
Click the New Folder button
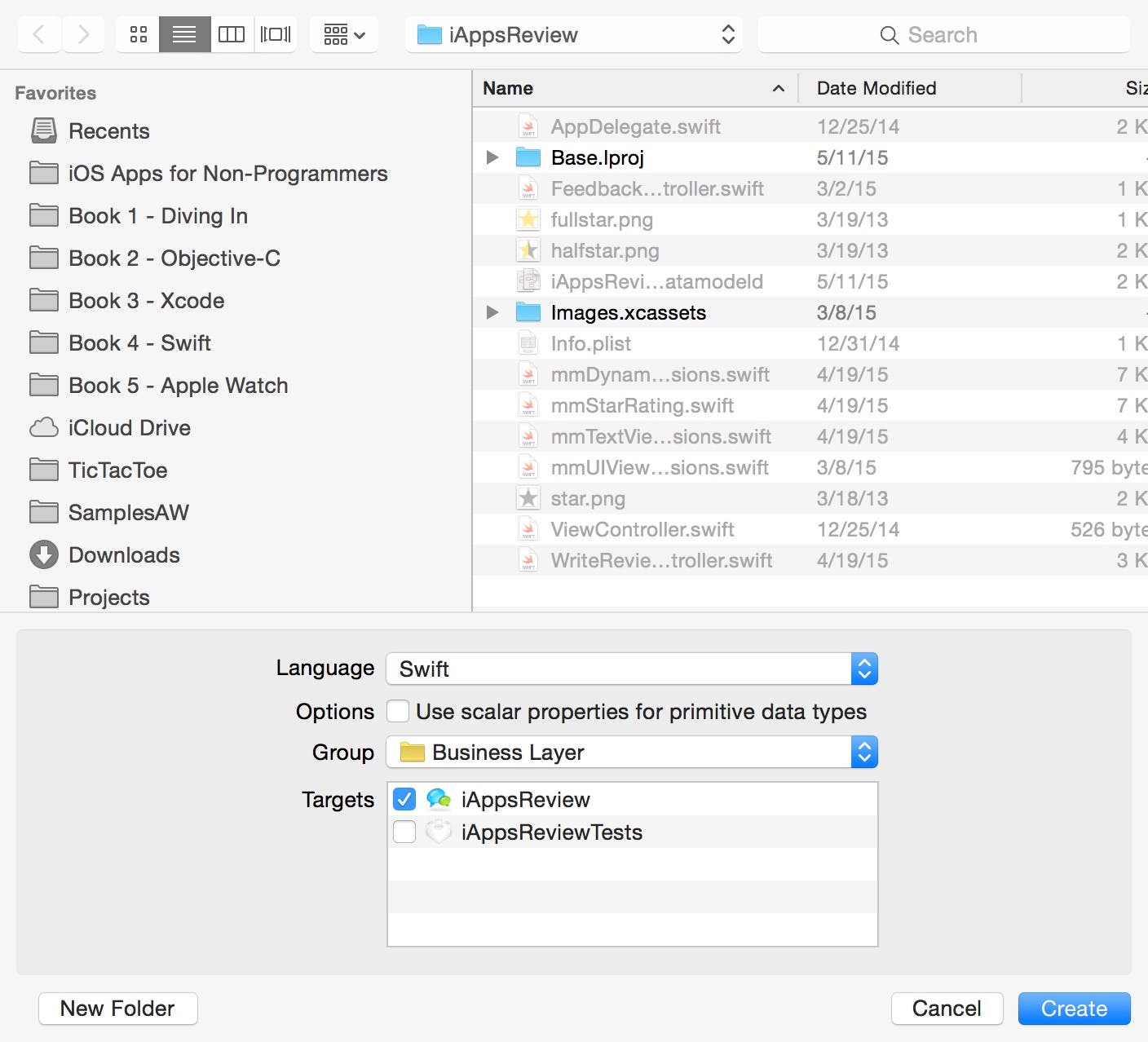(117, 1009)
